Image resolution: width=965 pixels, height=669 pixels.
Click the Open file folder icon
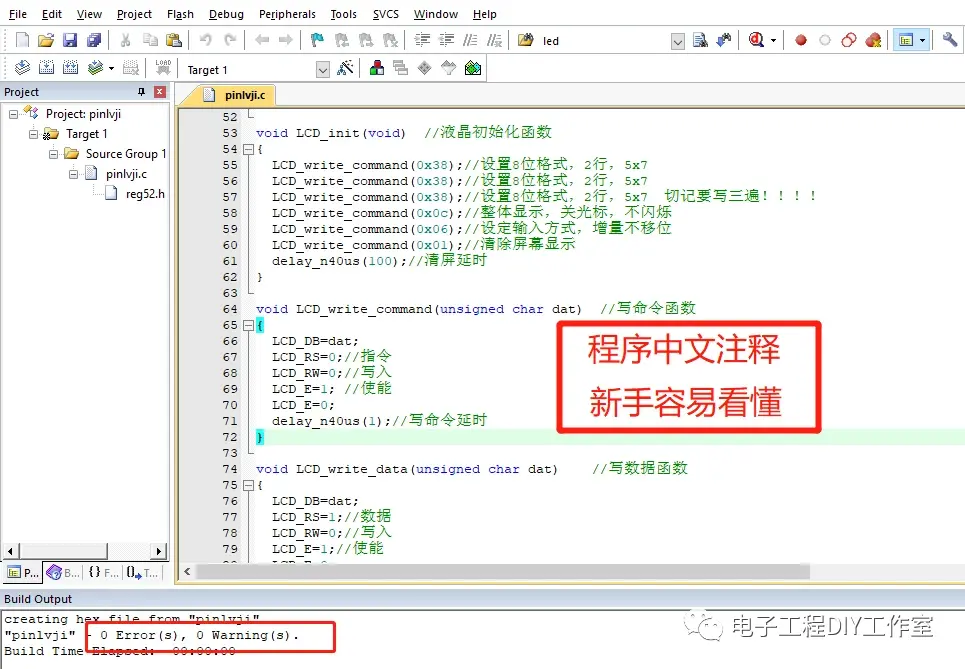[46, 41]
